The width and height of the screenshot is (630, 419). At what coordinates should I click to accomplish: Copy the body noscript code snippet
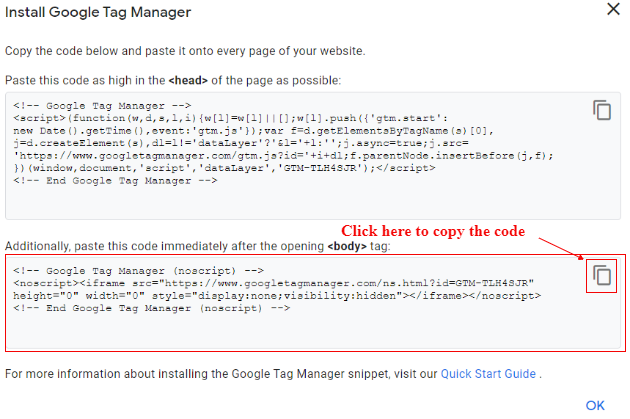click(602, 276)
